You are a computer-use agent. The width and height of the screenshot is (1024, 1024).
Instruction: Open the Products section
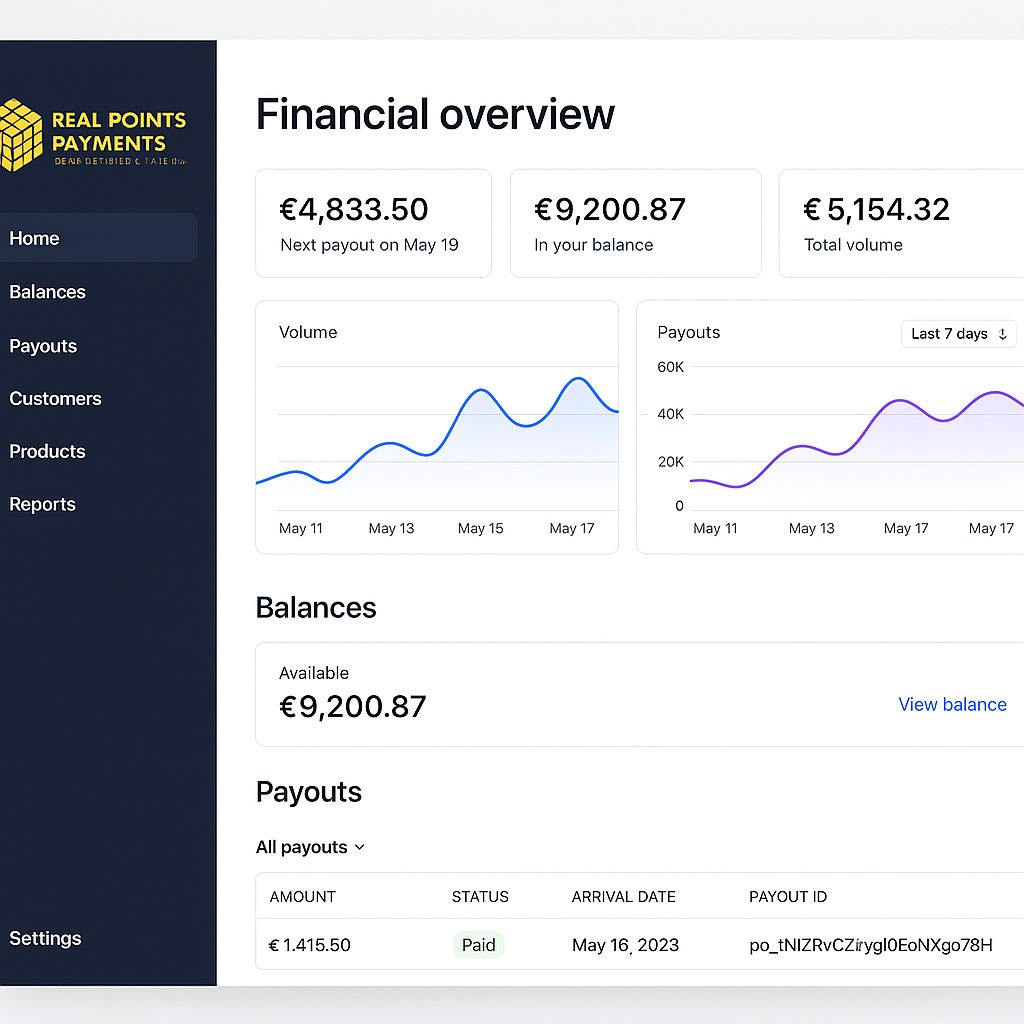coord(48,451)
